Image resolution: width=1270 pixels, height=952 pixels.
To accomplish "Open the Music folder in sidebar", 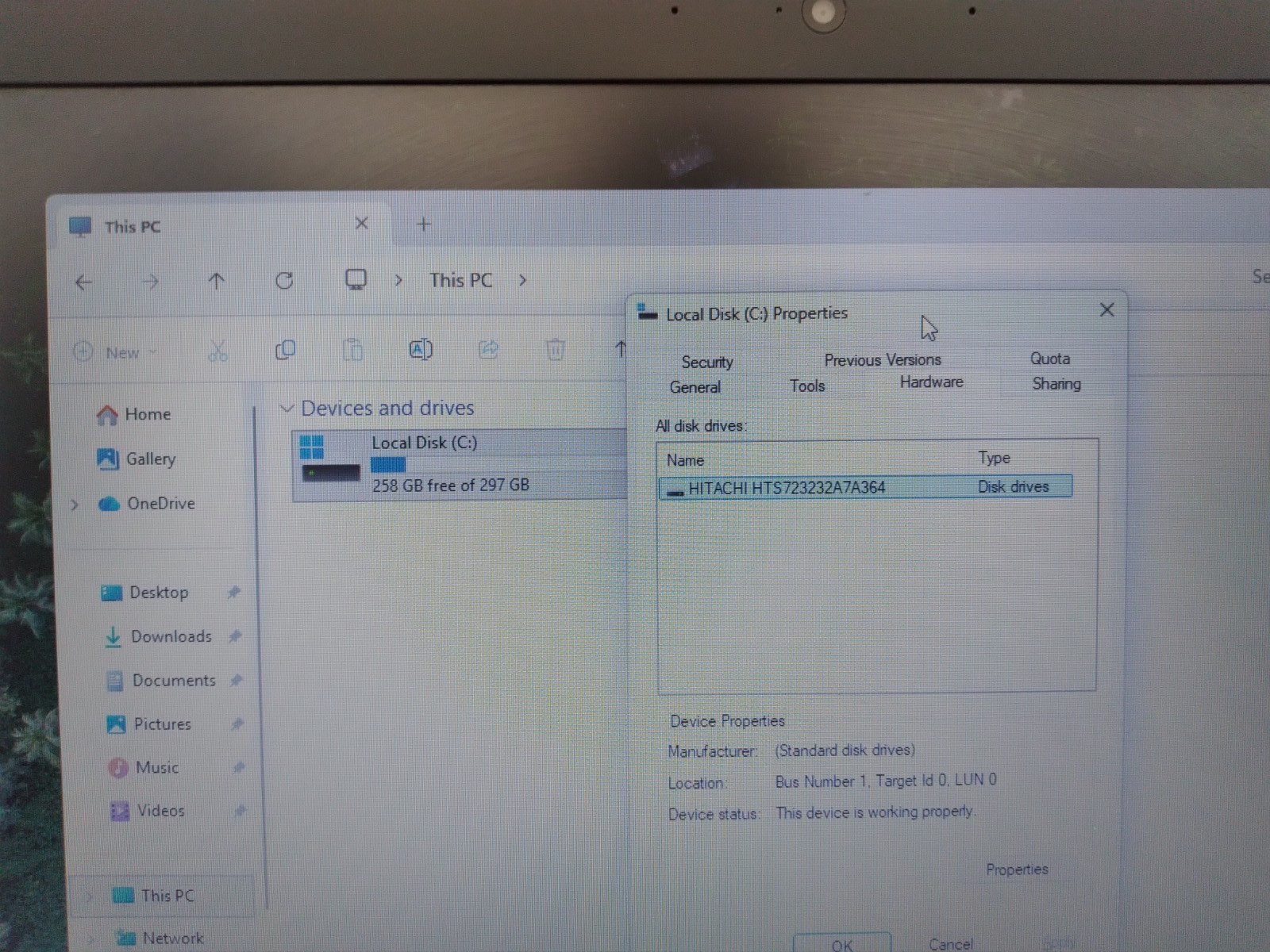I will tap(144, 768).
